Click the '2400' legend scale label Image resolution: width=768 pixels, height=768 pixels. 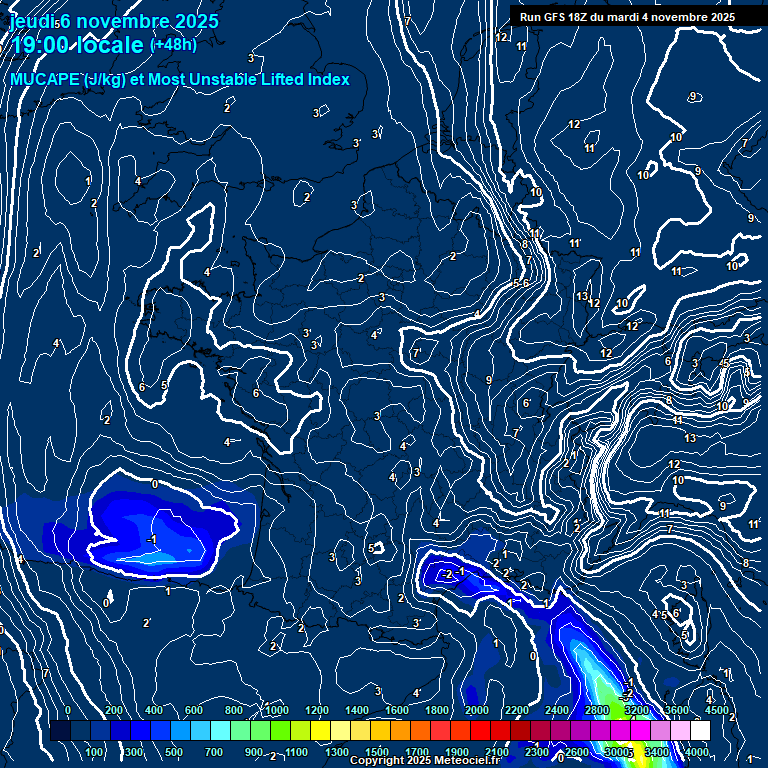(557, 710)
